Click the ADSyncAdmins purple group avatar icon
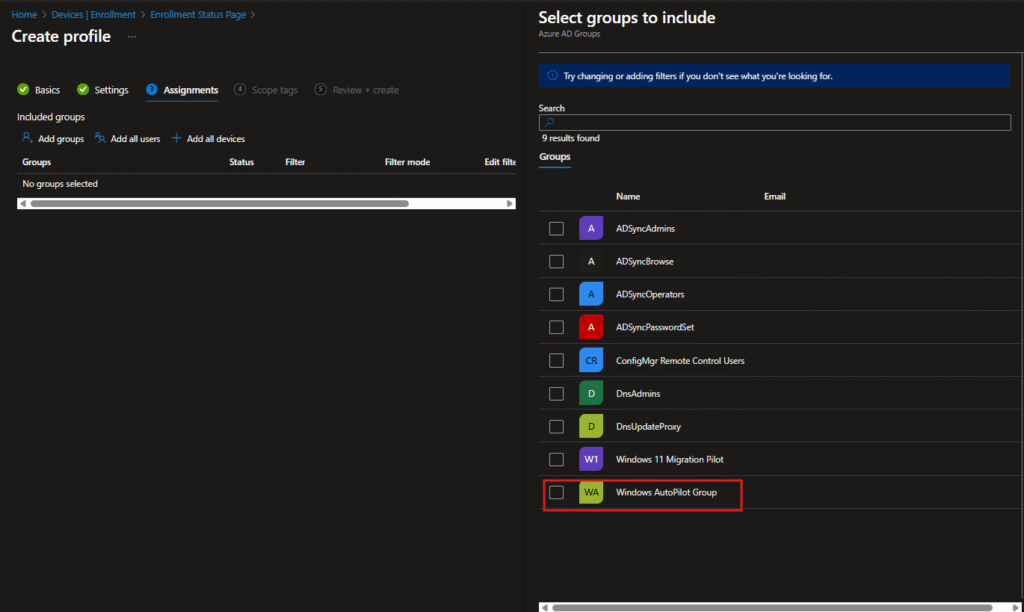Screen dimensions: 1024x612 tap(591, 228)
